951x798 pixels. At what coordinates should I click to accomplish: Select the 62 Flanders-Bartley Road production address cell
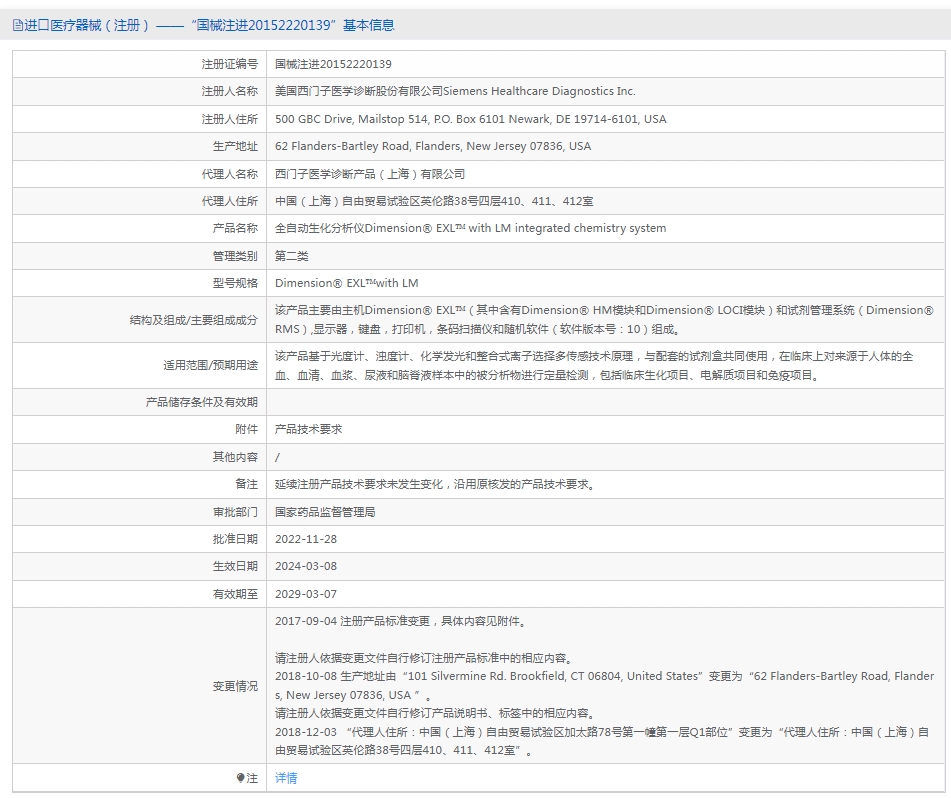click(433, 146)
